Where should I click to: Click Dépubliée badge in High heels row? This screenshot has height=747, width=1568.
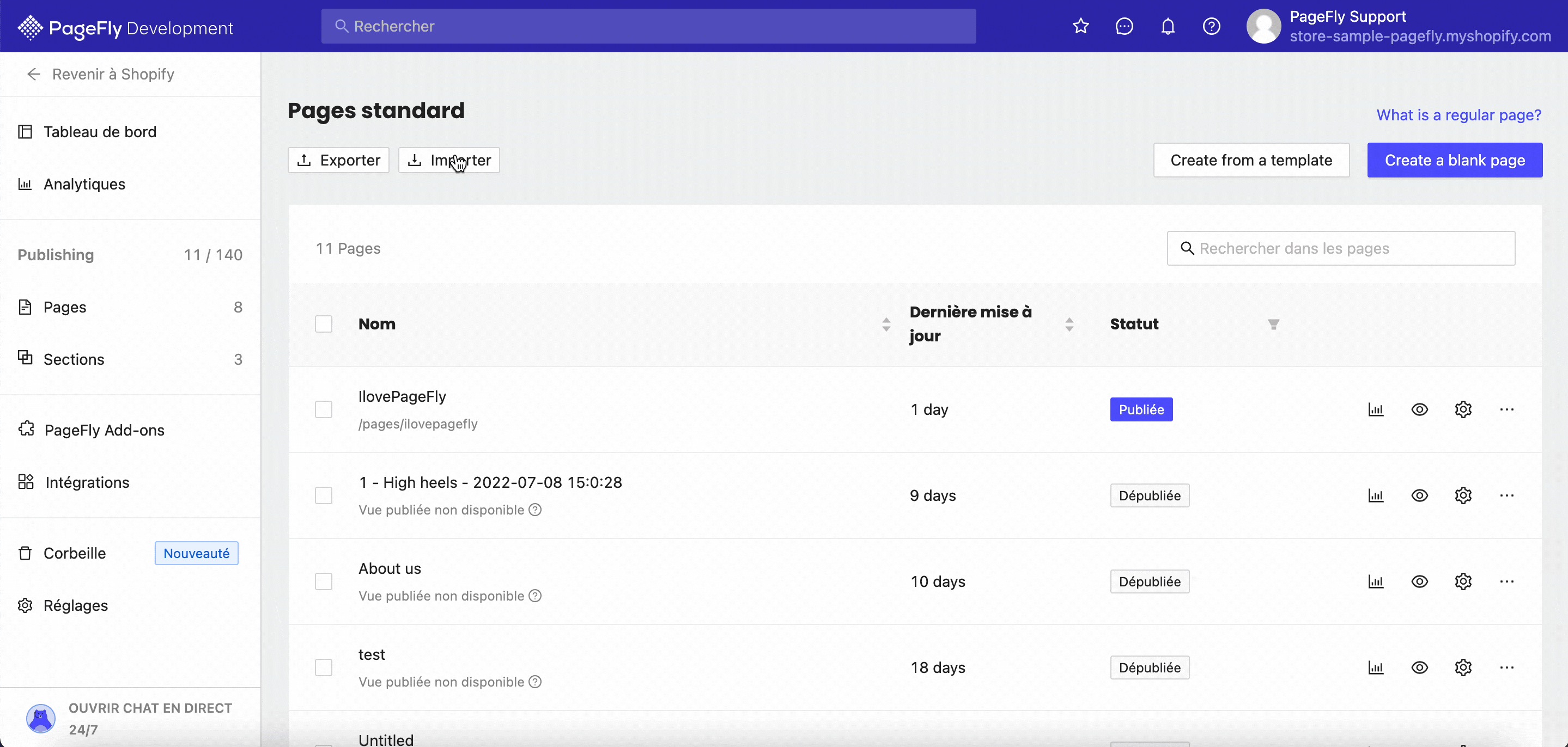1150,496
